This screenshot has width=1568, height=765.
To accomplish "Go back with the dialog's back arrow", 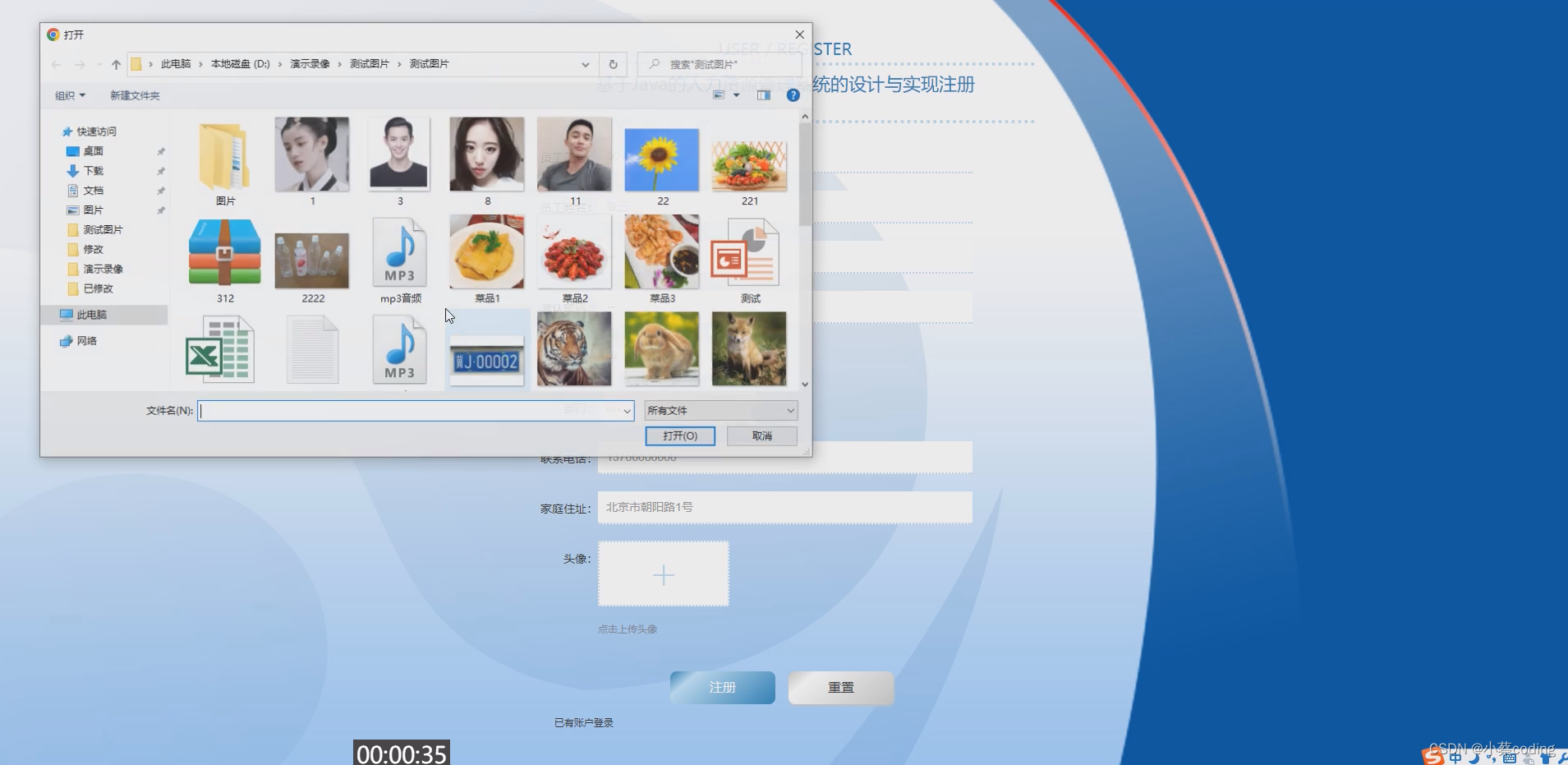I will [56, 64].
